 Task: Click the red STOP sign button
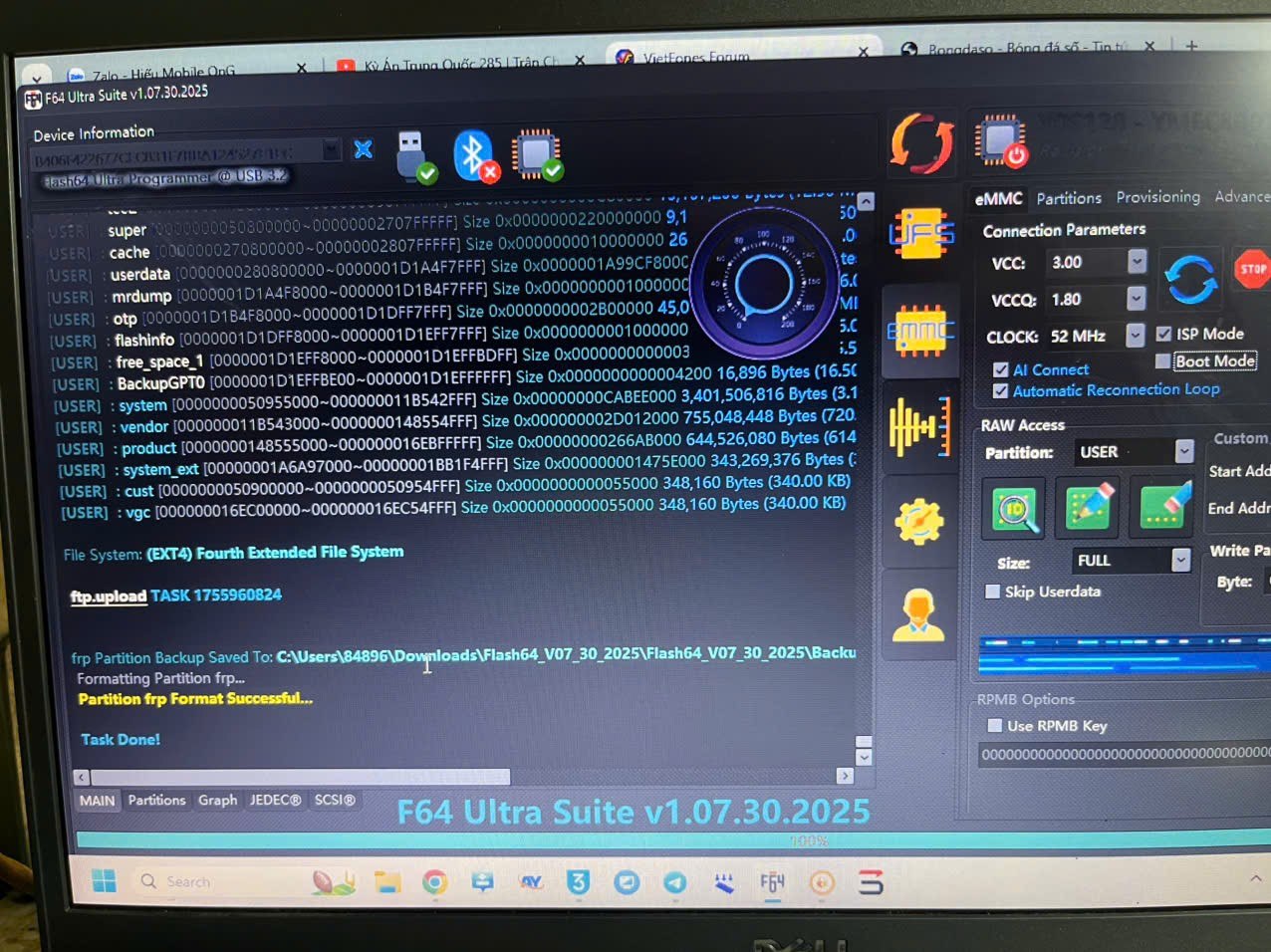(1252, 269)
